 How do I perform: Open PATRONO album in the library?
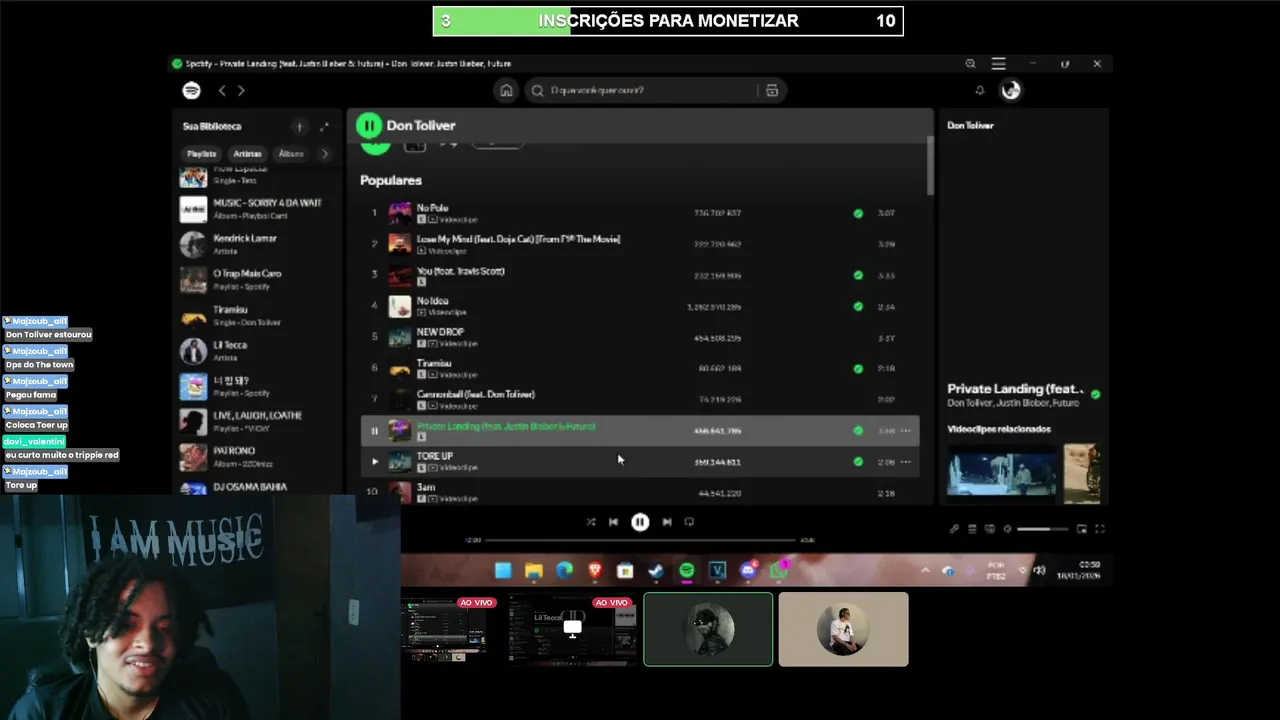[256, 457]
